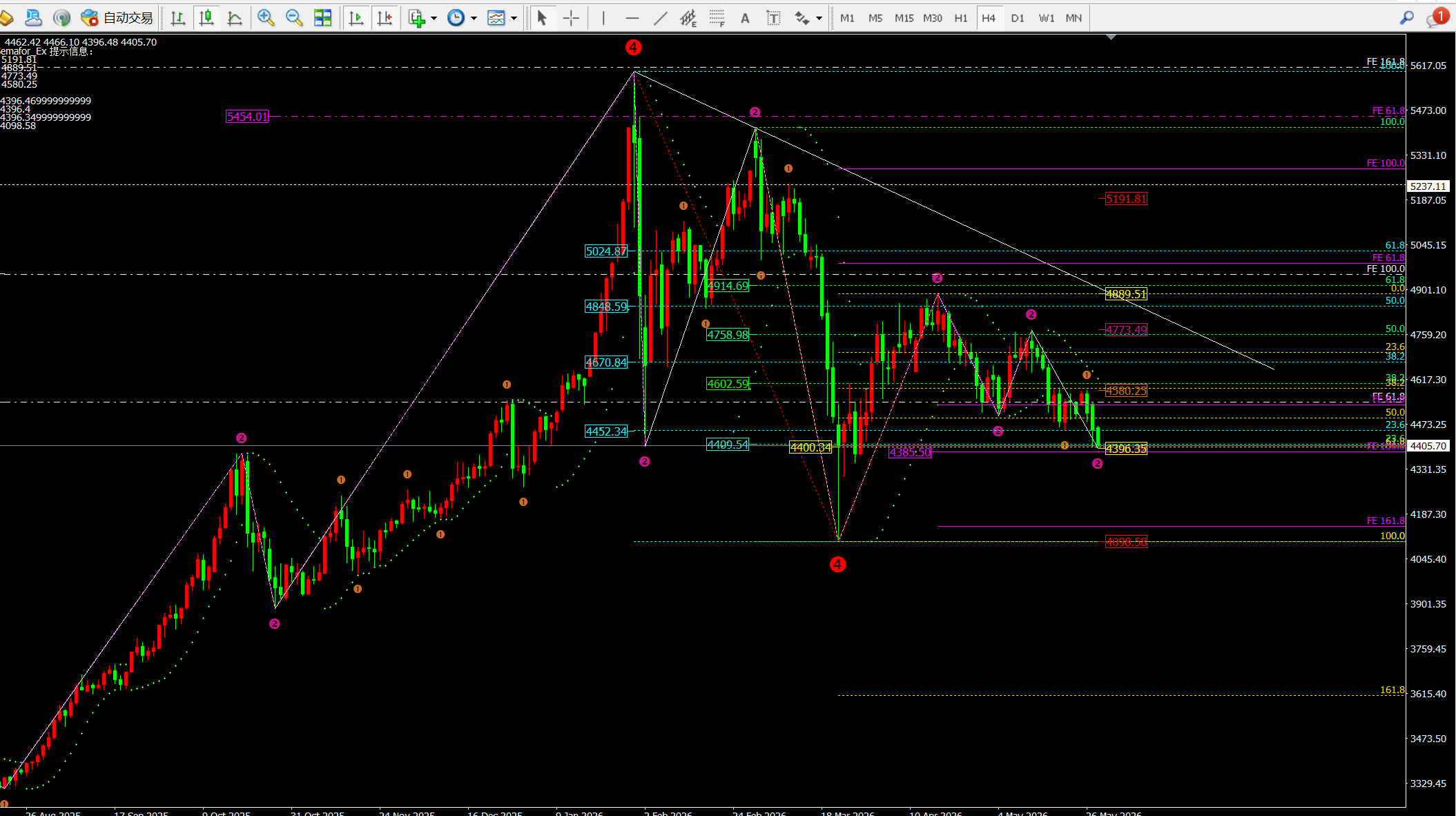Click the top red wave 4 marker
This screenshot has height=816, width=1456.
pyautogui.click(x=633, y=48)
